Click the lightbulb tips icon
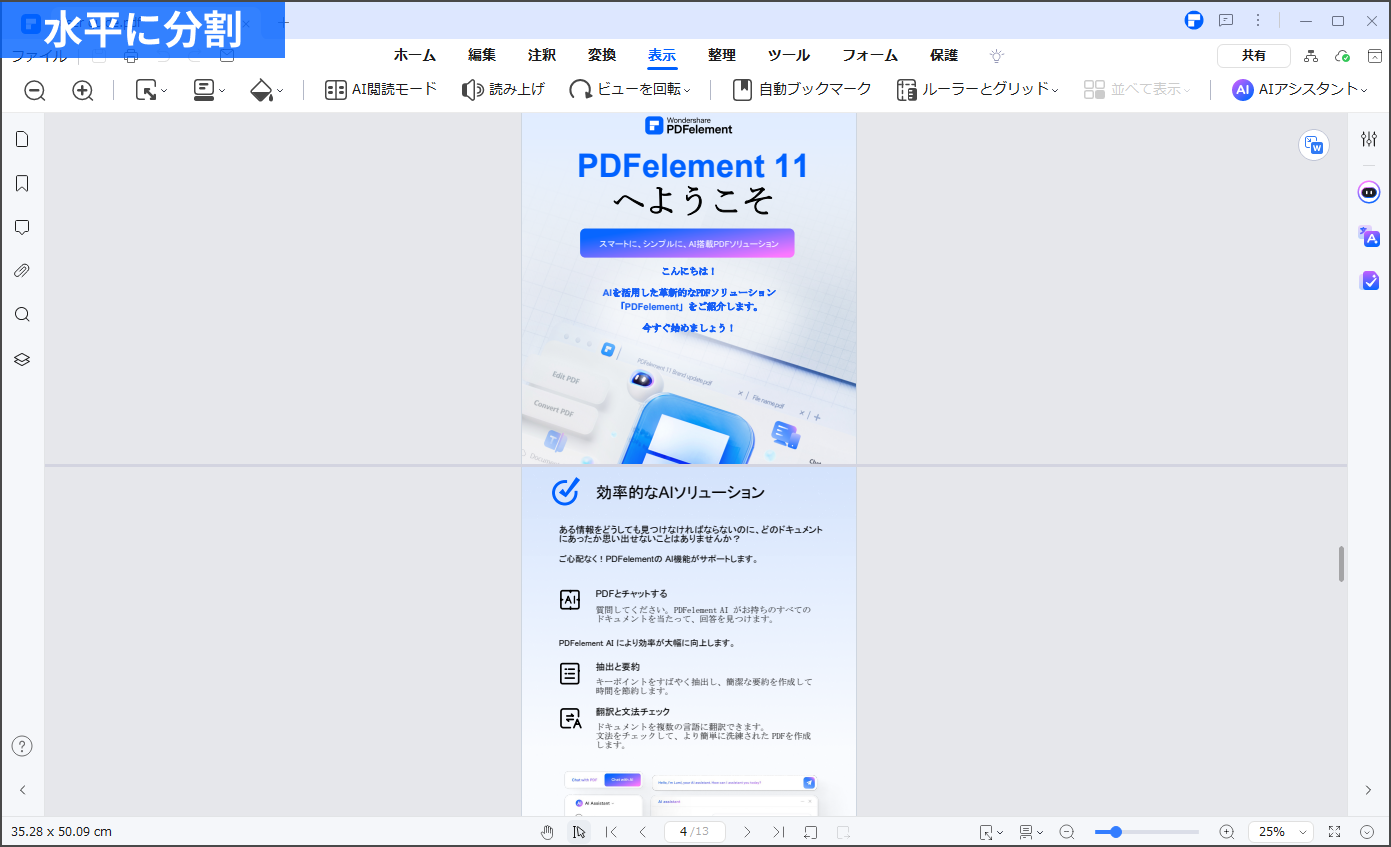This screenshot has height=847, width=1391. point(996,56)
